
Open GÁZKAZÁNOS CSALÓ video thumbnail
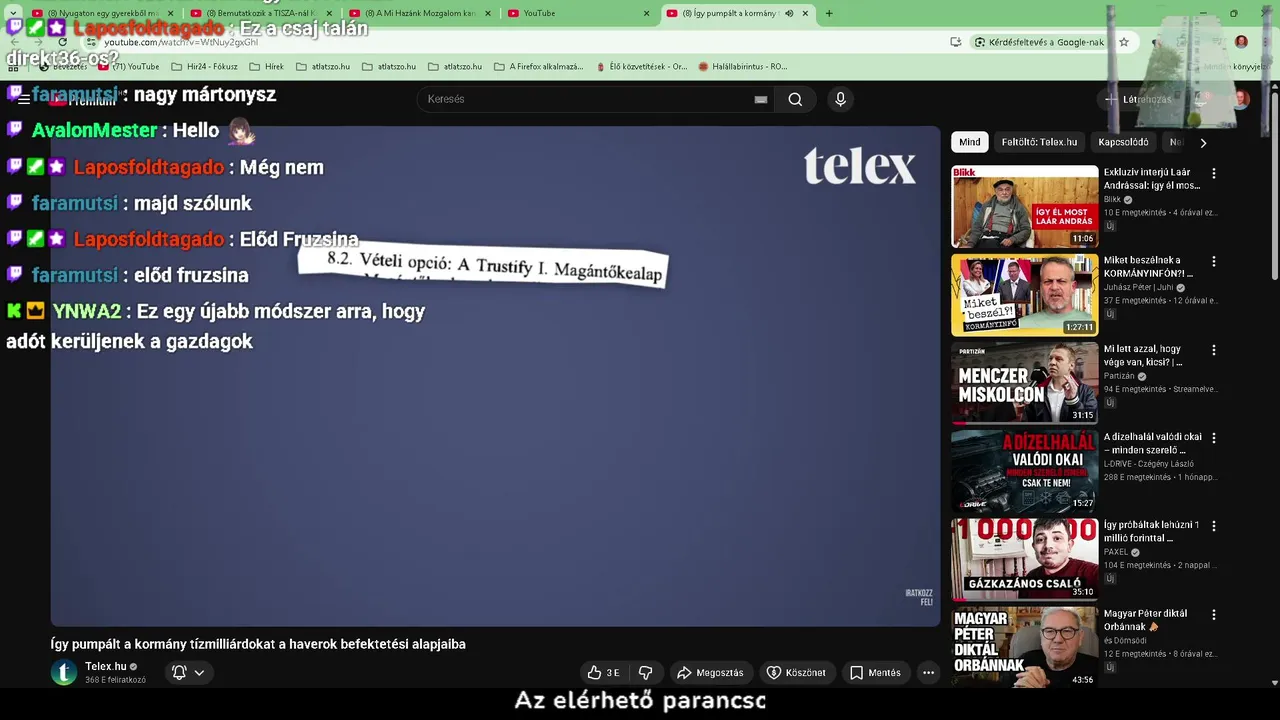[1024, 558]
